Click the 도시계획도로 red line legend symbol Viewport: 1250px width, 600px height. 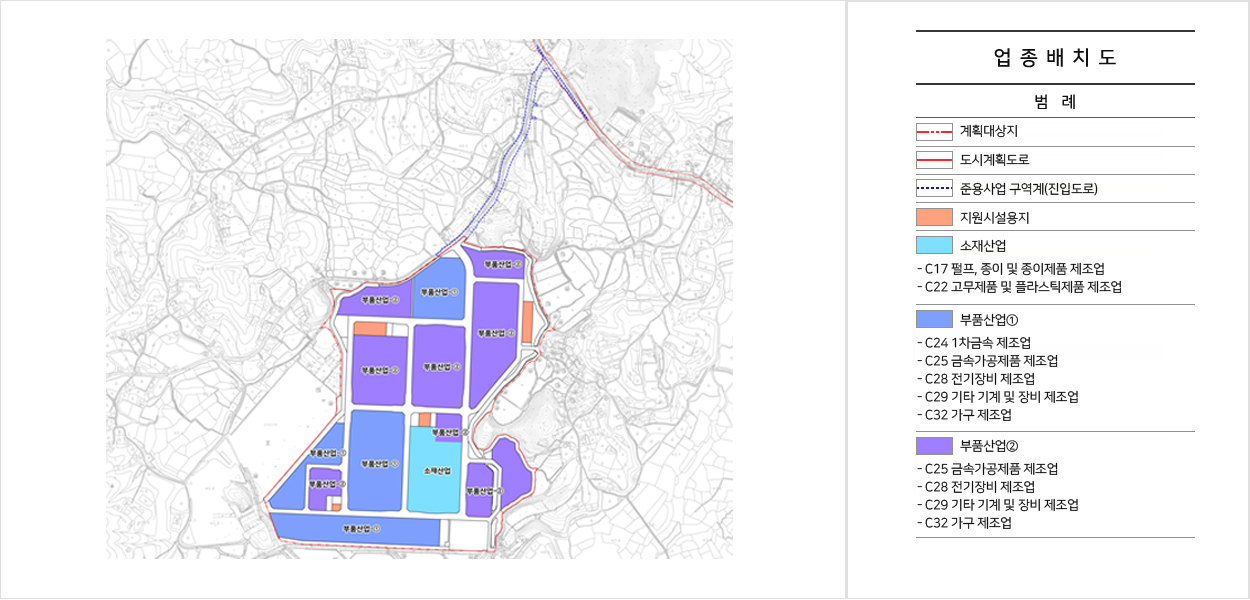934,160
